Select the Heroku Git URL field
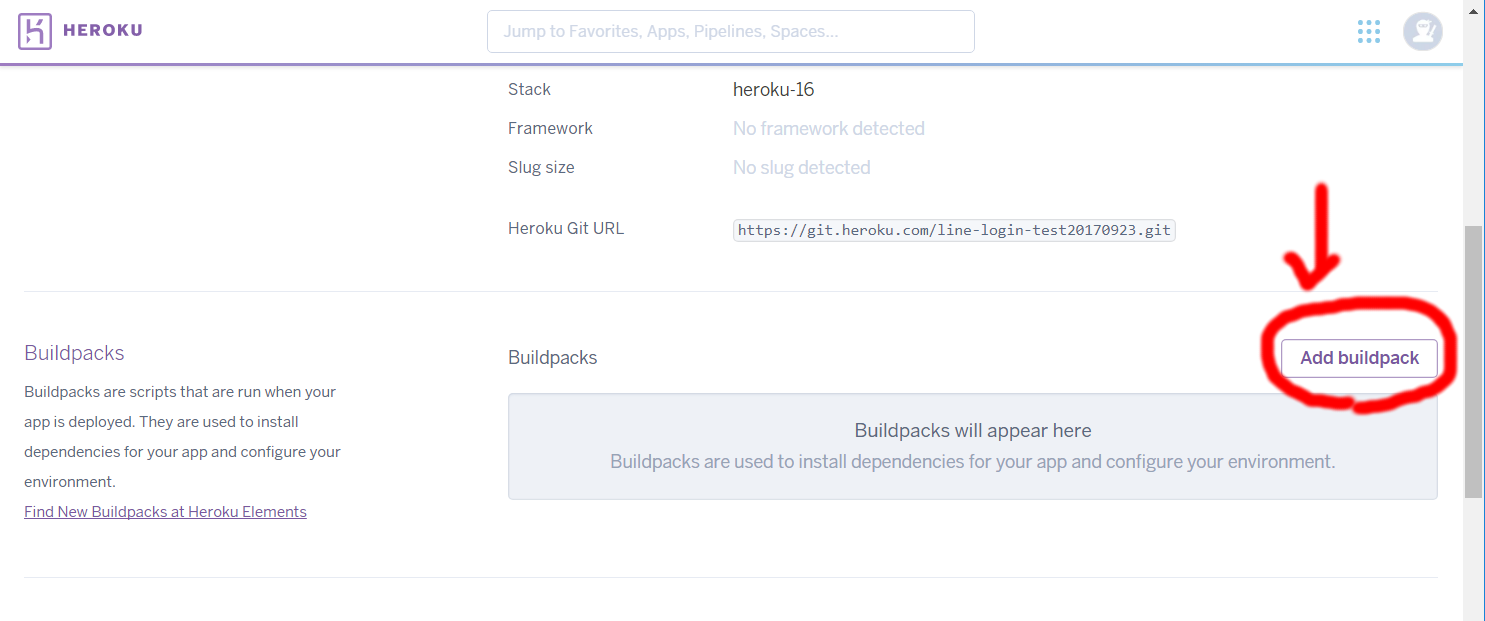This screenshot has height=621, width=1485. (954, 230)
